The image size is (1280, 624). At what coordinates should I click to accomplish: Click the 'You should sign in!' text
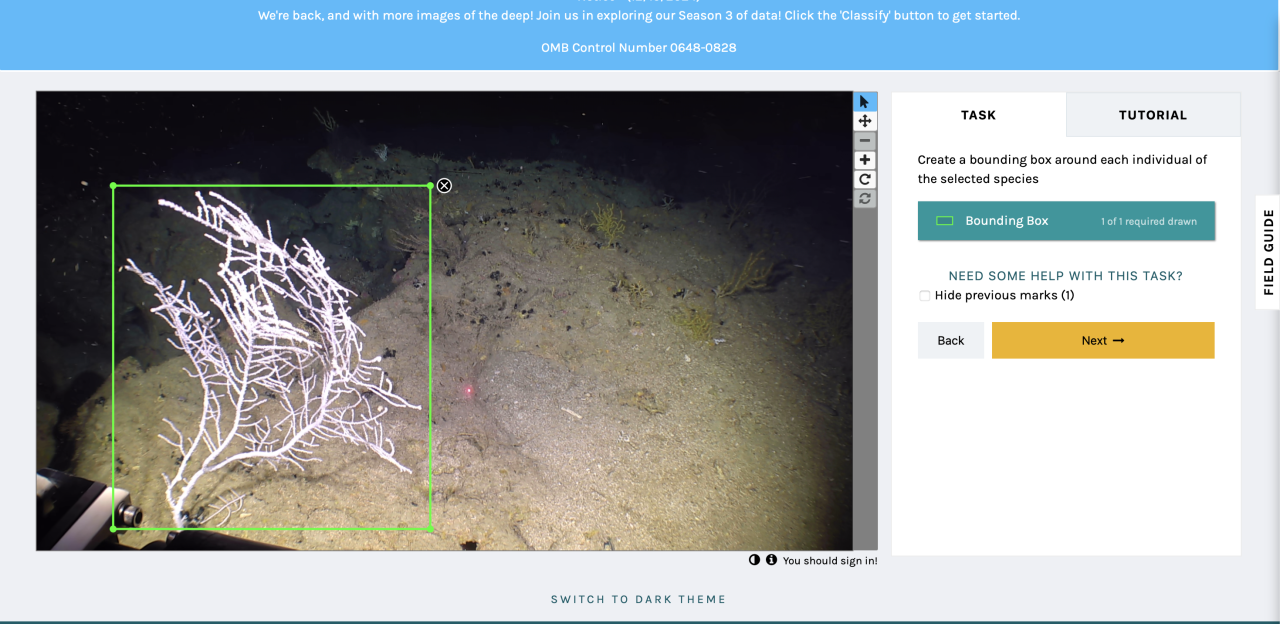[x=830, y=561]
